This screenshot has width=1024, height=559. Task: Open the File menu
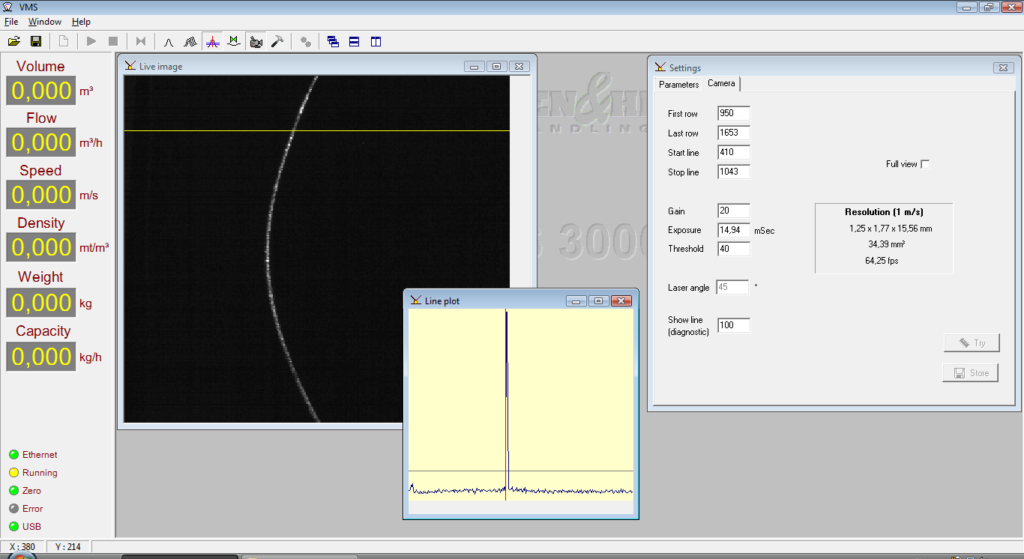coord(11,21)
